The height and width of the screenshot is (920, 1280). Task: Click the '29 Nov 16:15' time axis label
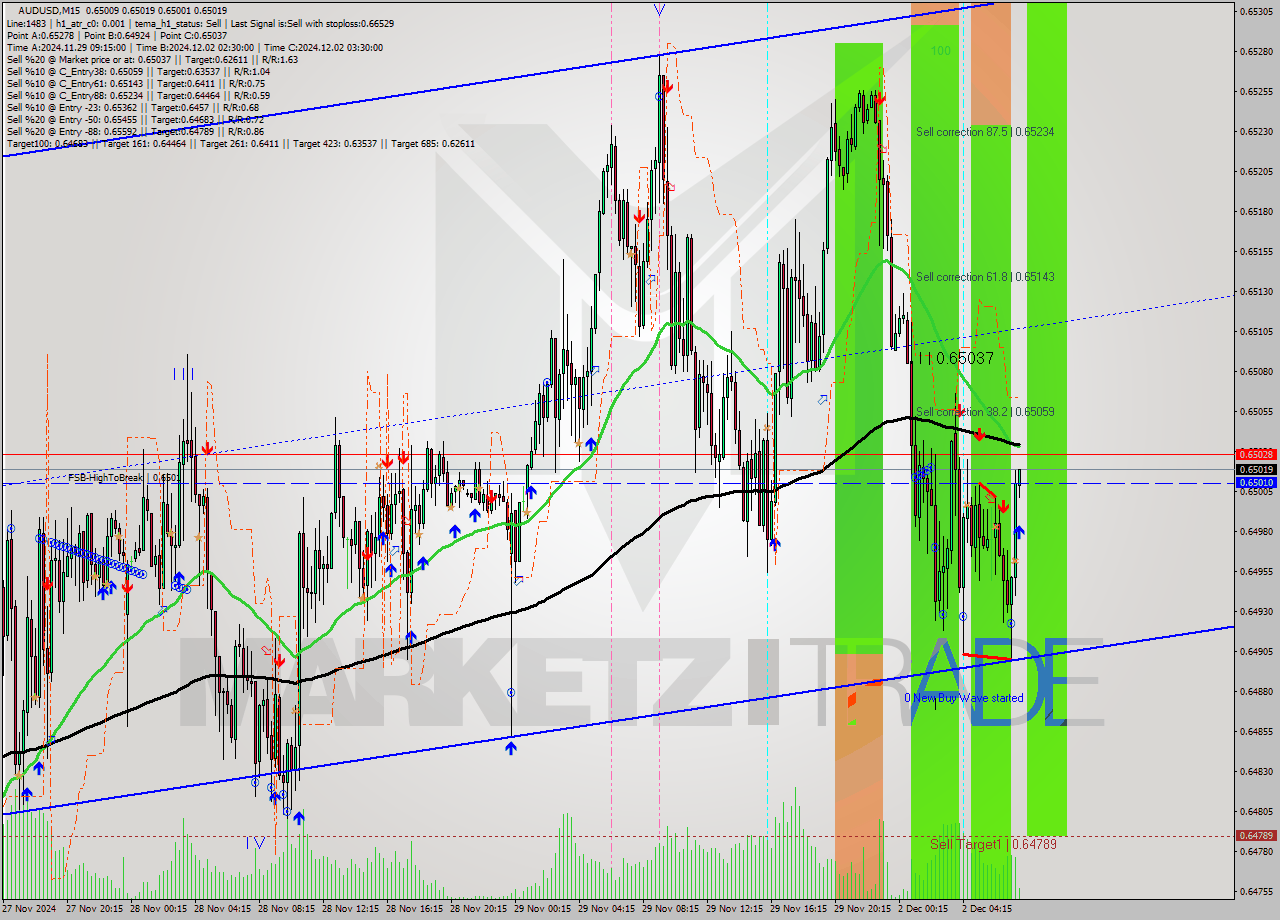799,909
